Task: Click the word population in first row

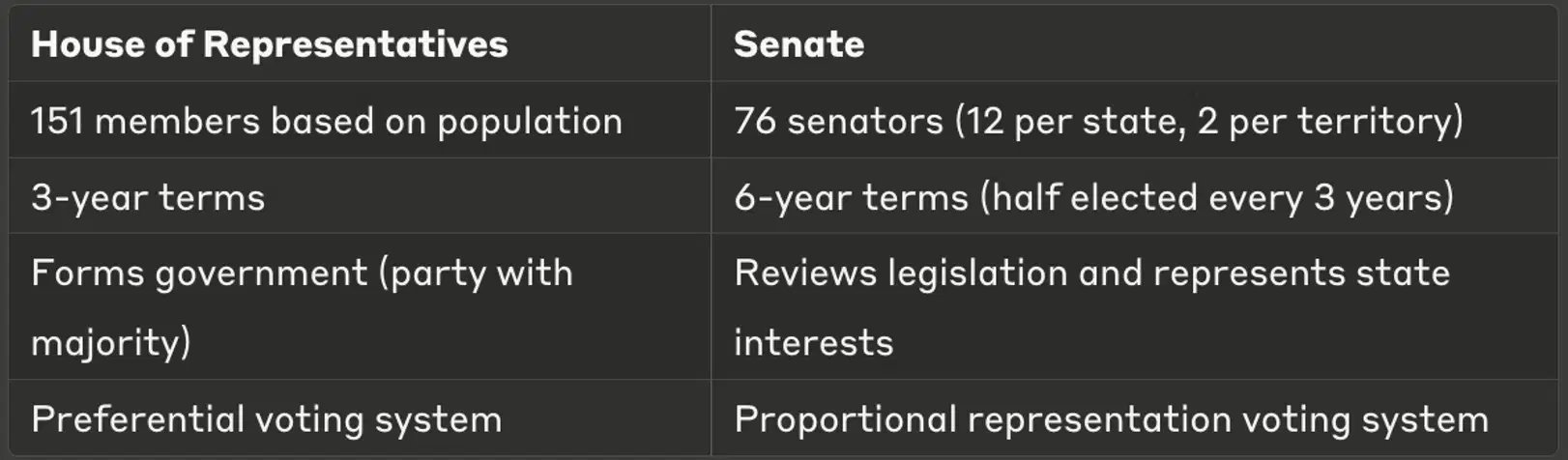Action: coord(530,123)
